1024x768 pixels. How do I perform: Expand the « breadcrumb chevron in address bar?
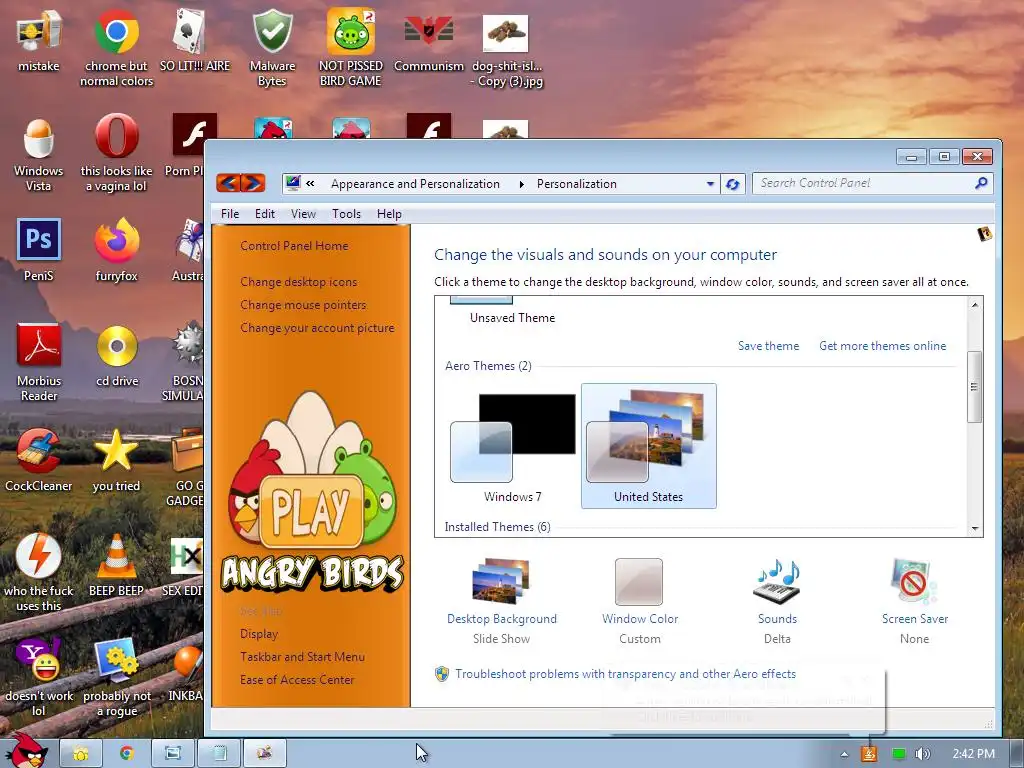click(x=310, y=184)
